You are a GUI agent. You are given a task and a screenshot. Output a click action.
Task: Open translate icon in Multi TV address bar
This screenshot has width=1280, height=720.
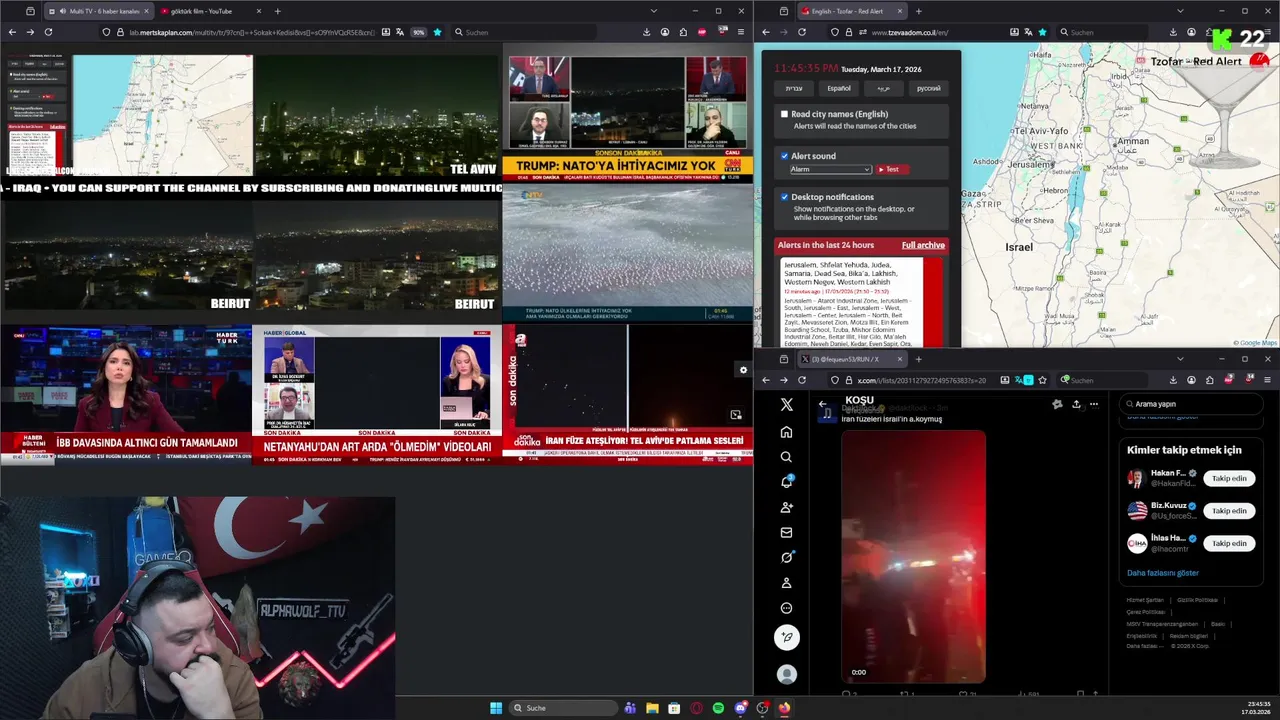[x=399, y=32]
